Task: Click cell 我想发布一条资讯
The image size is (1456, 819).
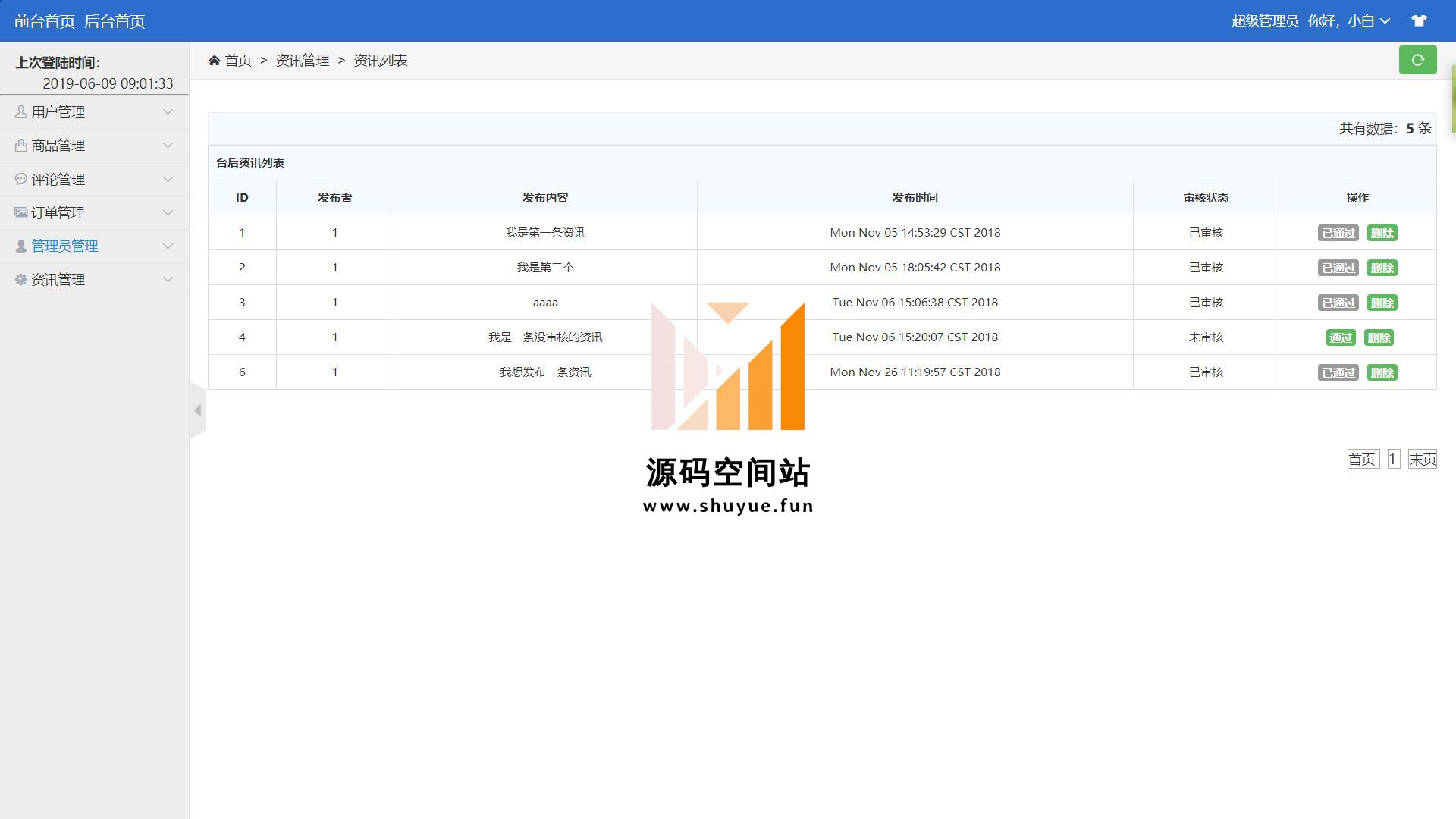Action: pyautogui.click(x=545, y=372)
